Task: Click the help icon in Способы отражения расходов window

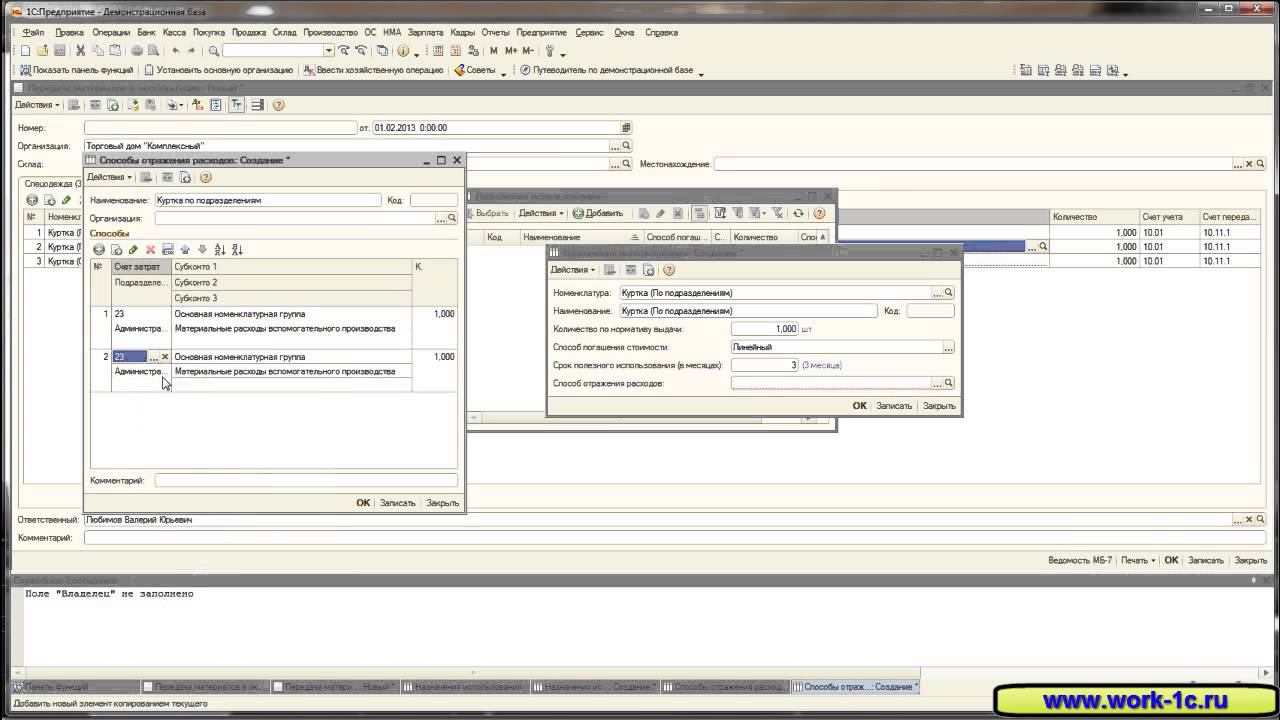Action: point(206,177)
